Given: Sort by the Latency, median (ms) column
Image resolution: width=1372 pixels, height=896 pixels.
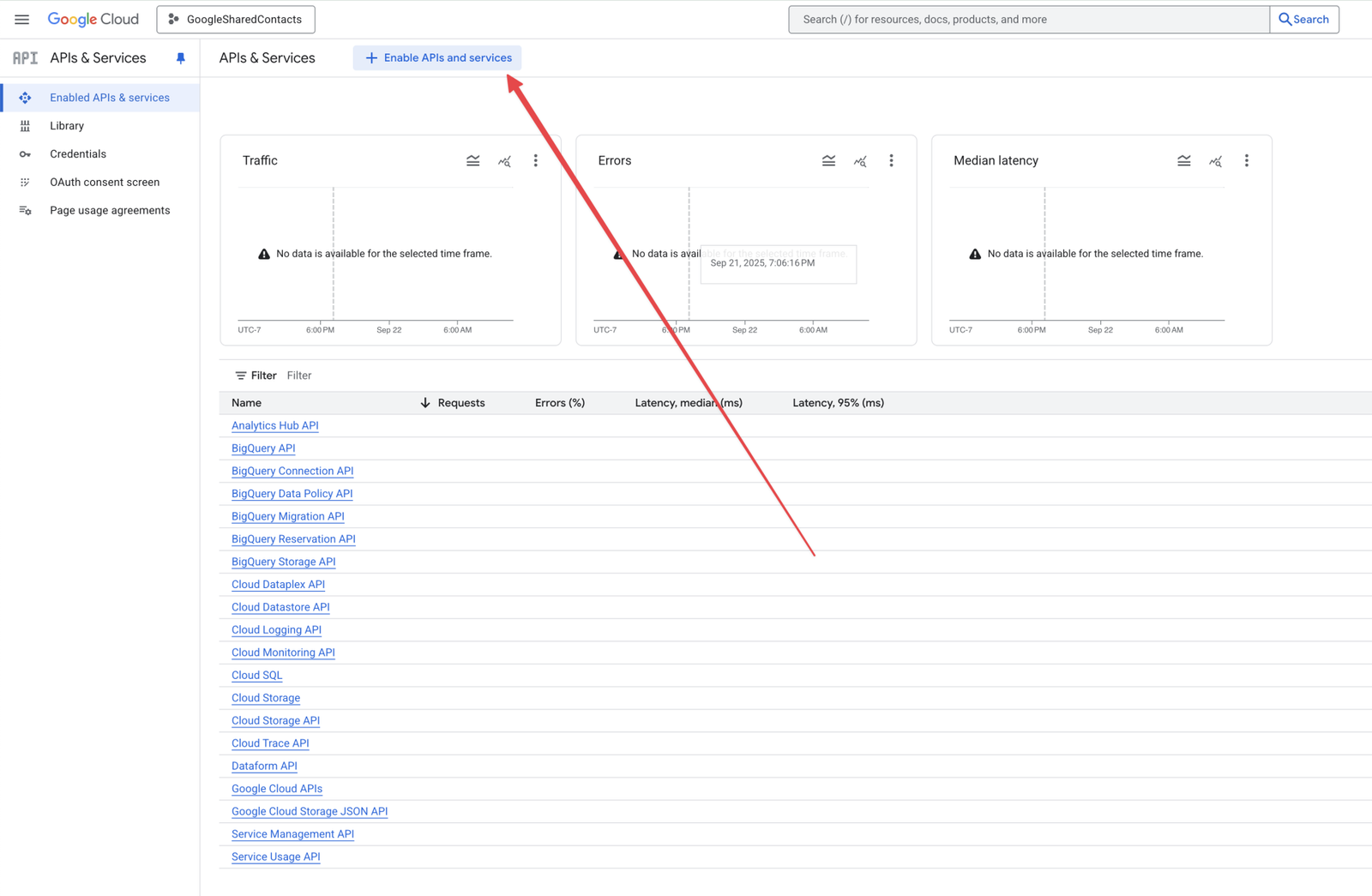Looking at the screenshot, I should click(689, 403).
